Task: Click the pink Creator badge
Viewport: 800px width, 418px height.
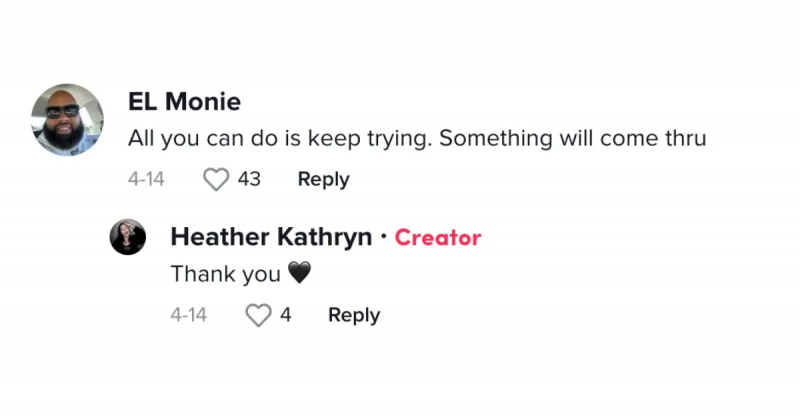Action: pyautogui.click(x=438, y=238)
